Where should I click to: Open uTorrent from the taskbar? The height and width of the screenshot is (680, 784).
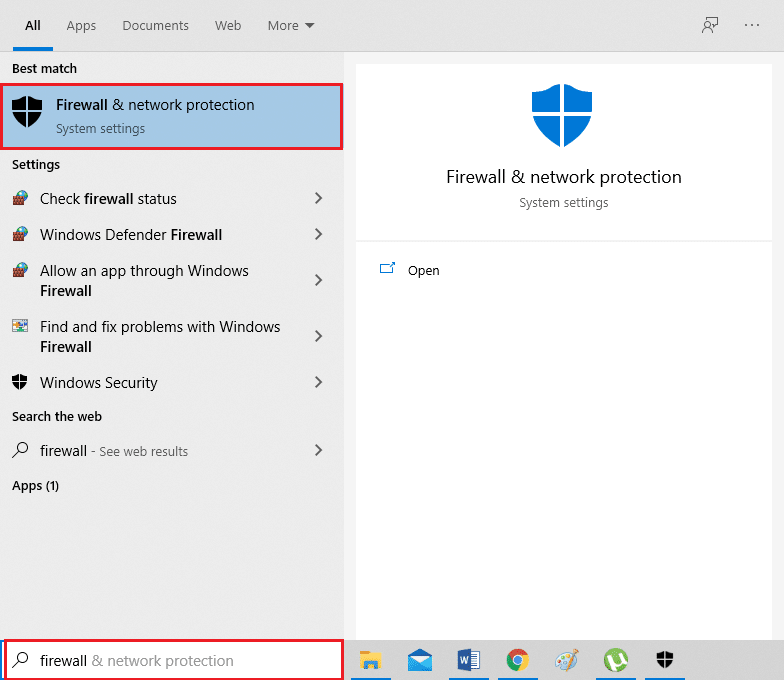(615, 660)
